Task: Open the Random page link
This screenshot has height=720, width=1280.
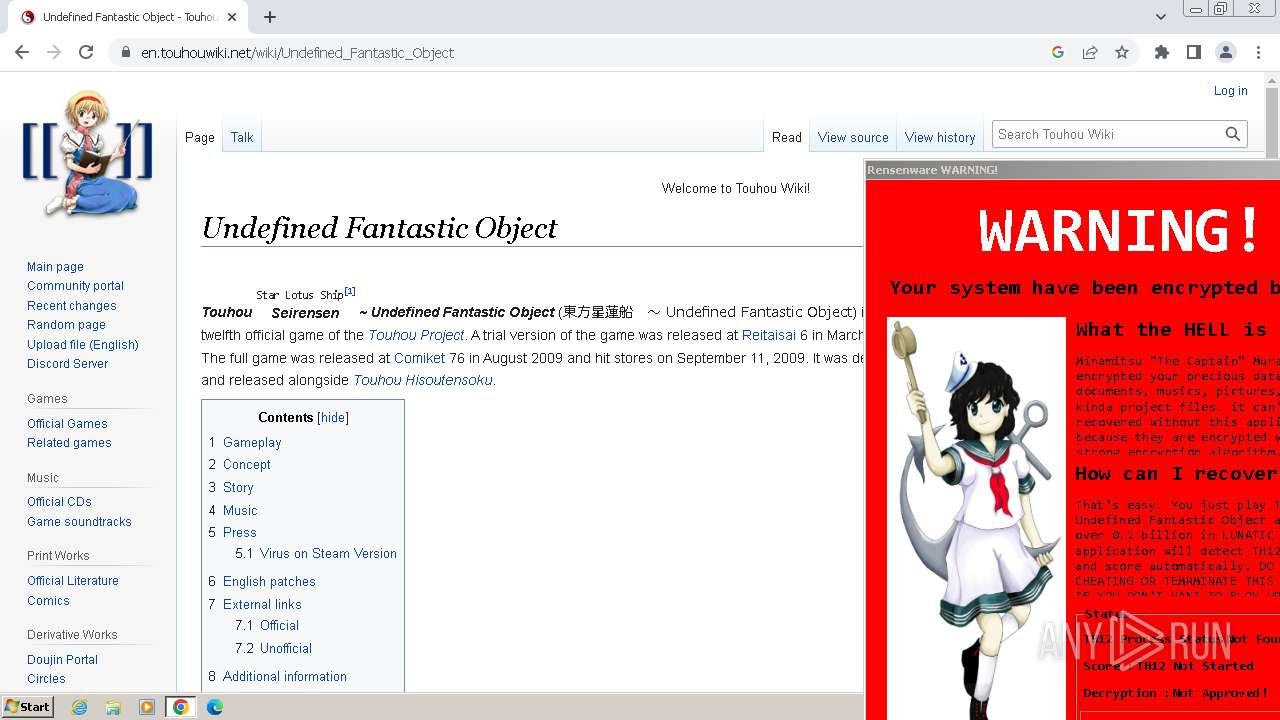Action: (x=66, y=325)
